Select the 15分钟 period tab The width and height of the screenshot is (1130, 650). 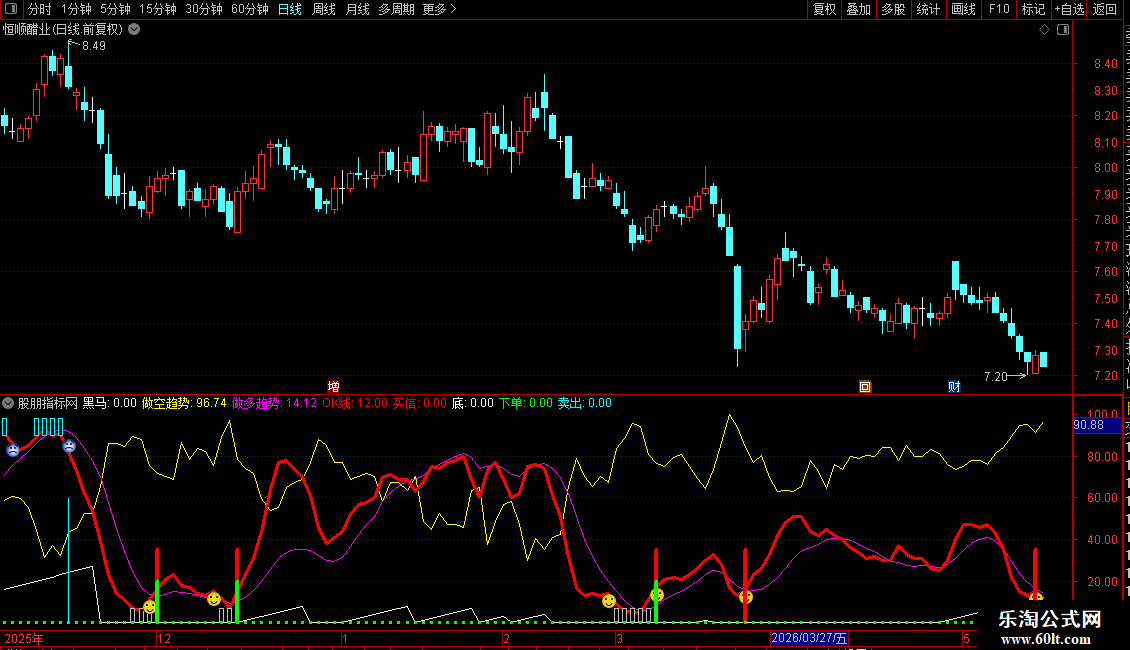[158, 9]
